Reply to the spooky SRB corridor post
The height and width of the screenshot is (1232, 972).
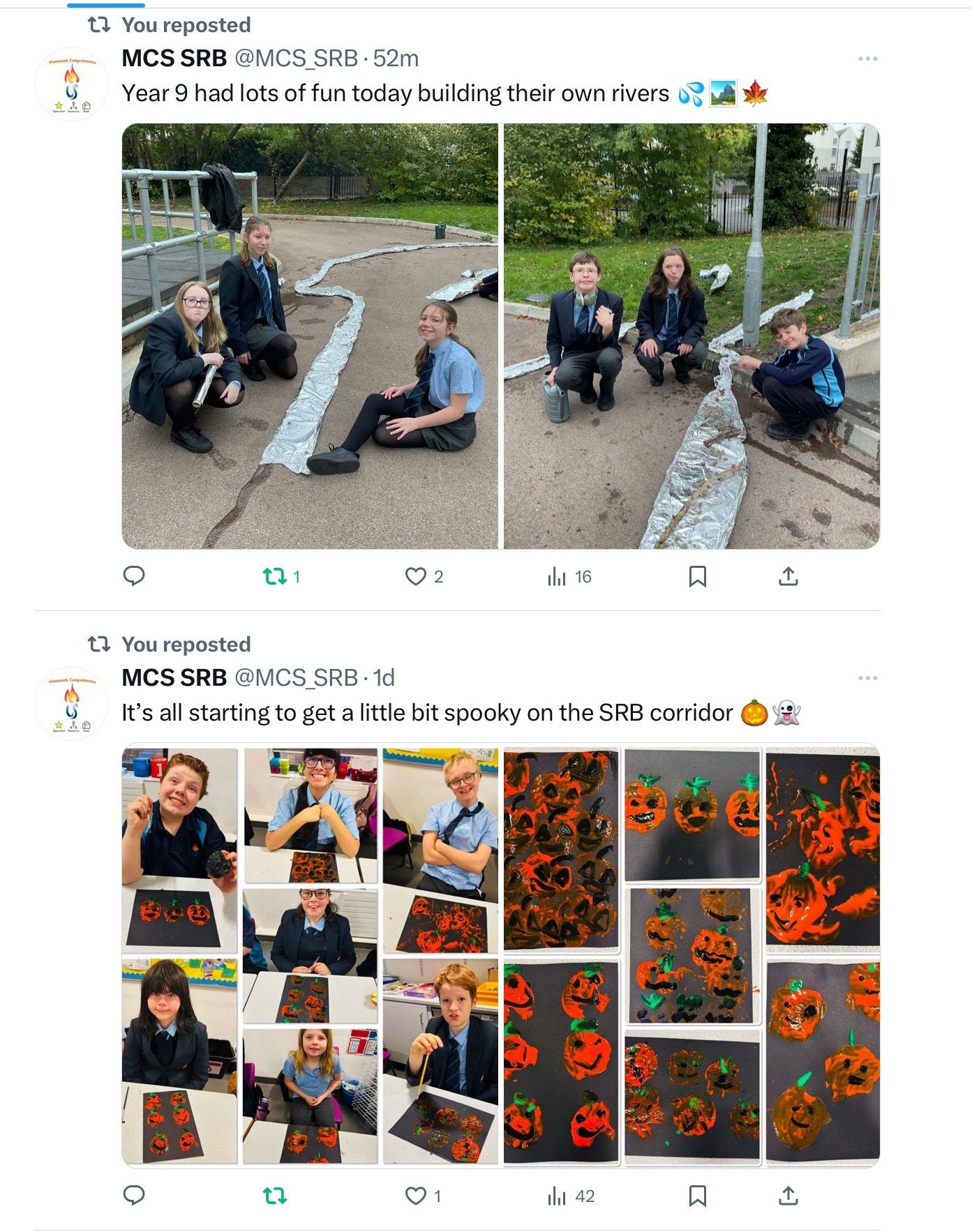[134, 1196]
